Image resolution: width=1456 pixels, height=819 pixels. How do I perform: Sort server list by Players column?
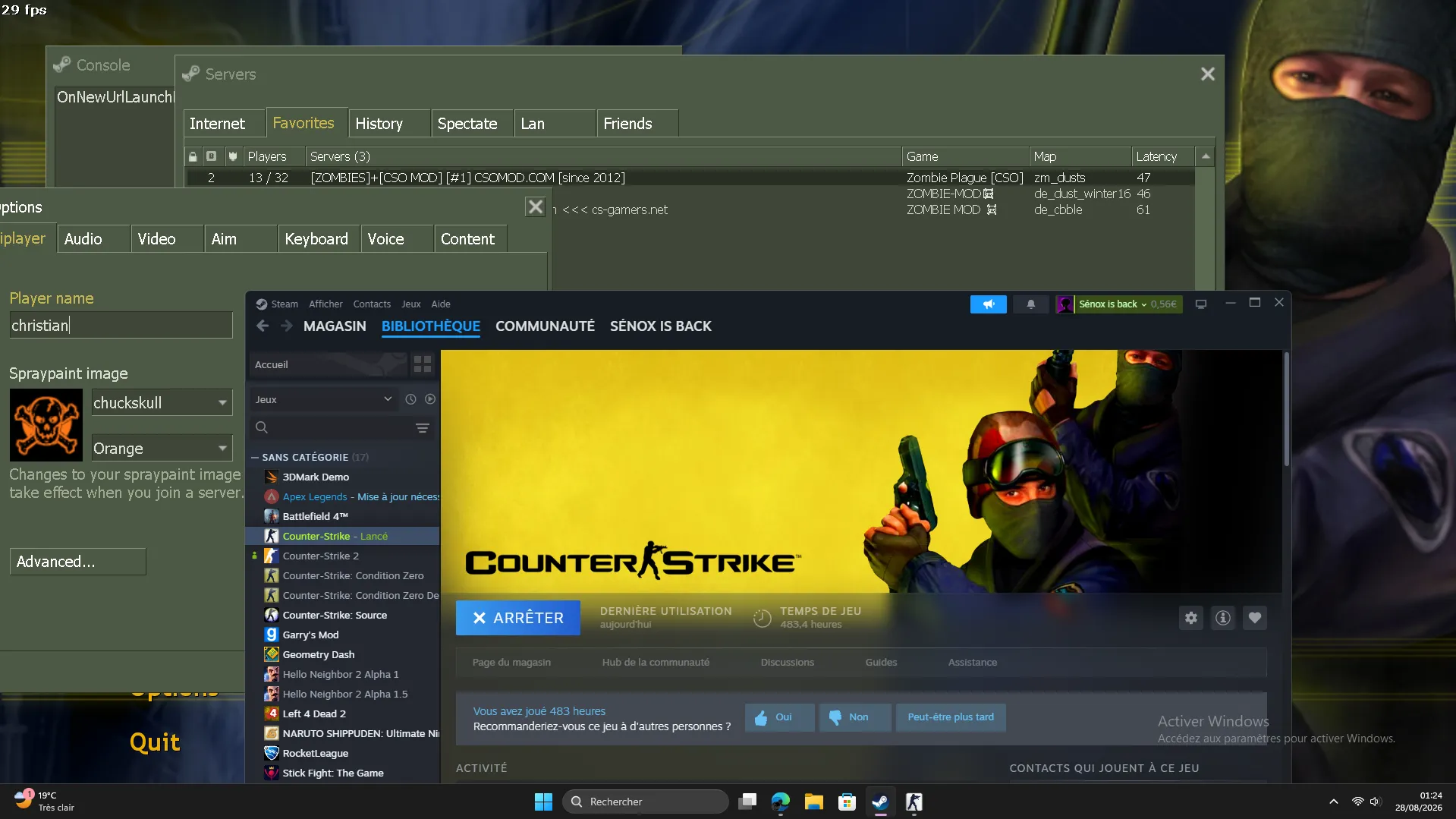pos(274,156)
